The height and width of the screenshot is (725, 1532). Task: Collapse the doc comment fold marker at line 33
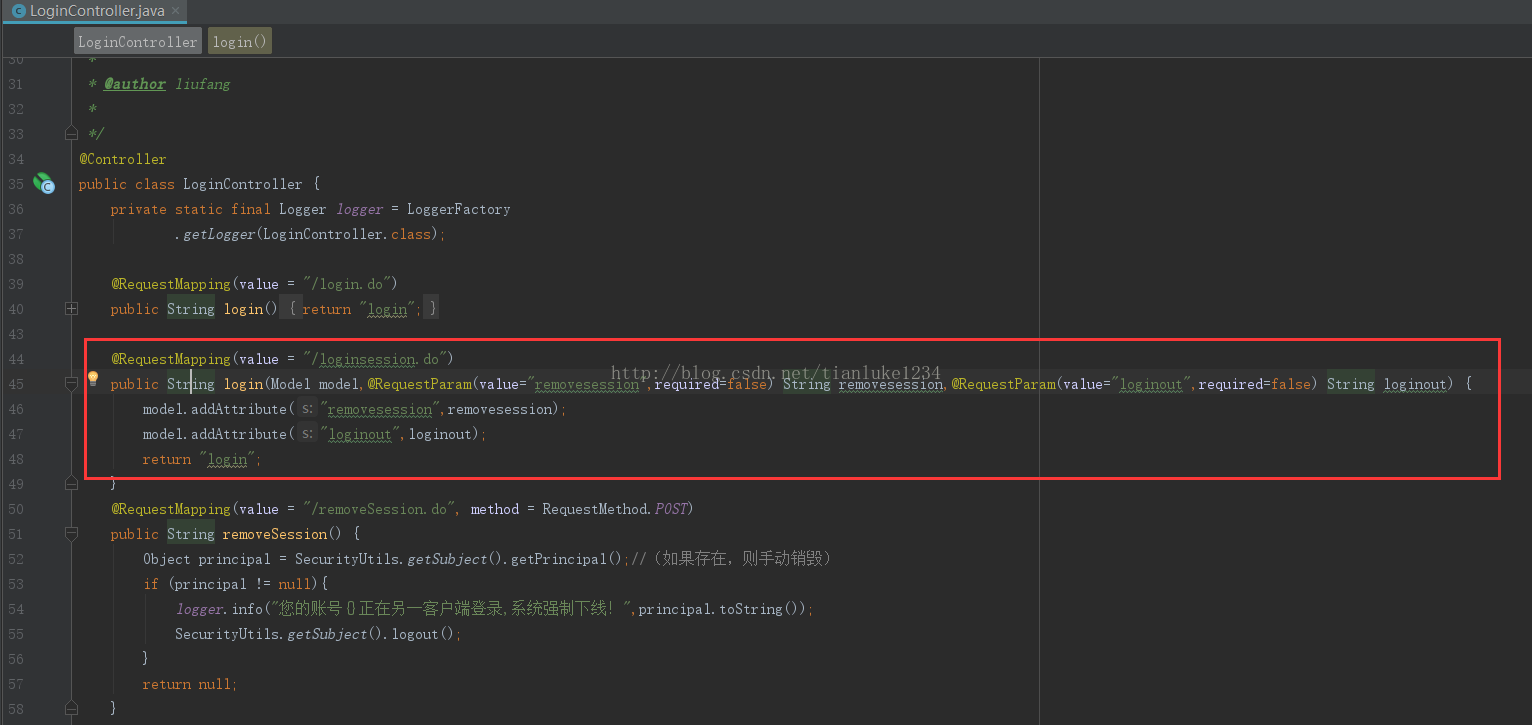pos(71,133)
